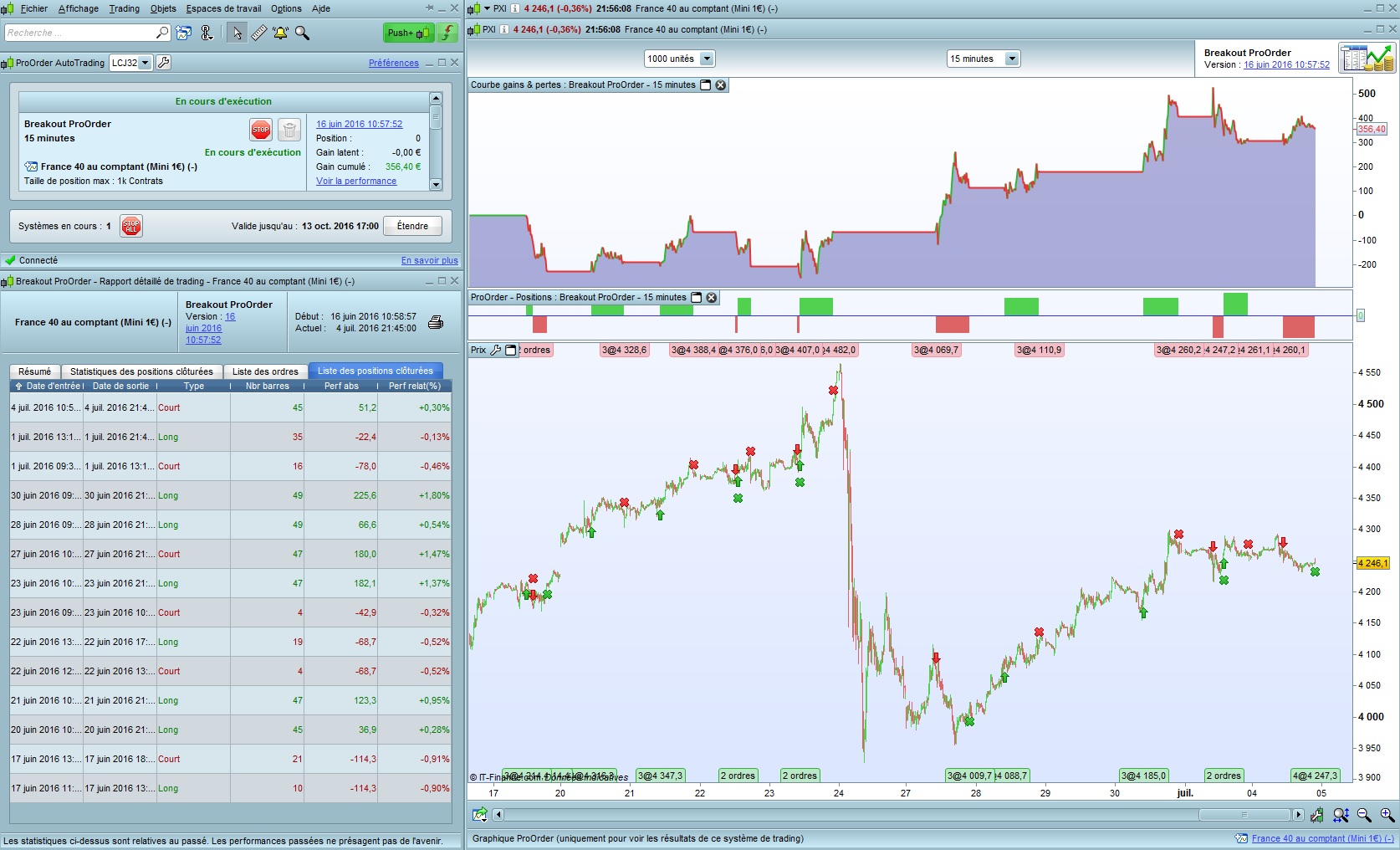Switch to the Liste des ordres tab
This screenshot has width=1400, height=850.
(x=265, y=371)
